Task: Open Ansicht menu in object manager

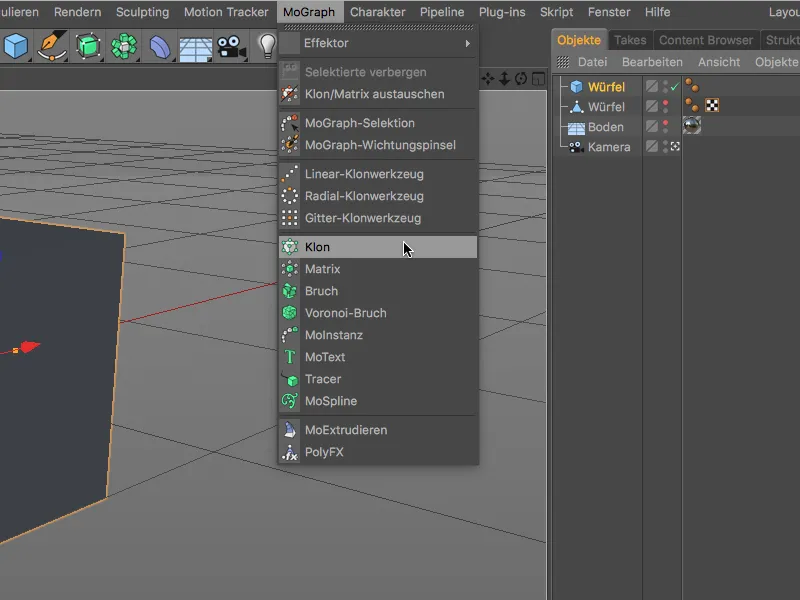Action: pos(719,62)
